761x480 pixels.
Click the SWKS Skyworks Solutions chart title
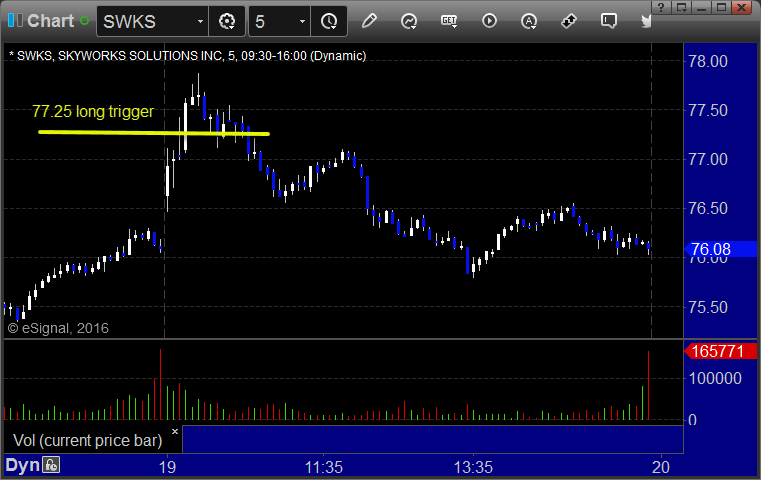tap(187, 56)
